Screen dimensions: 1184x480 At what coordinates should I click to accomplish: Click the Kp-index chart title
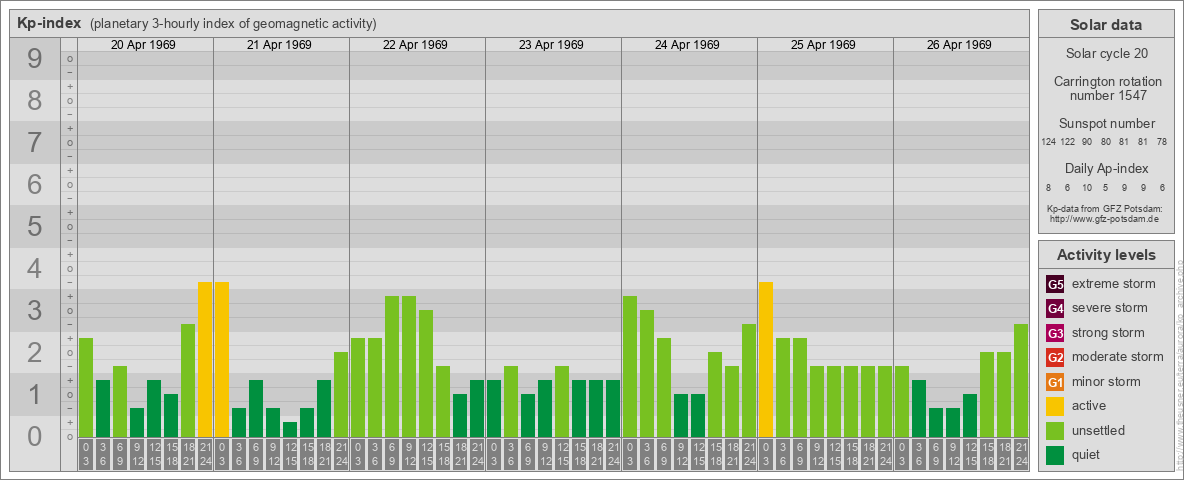tap(49, 23)
